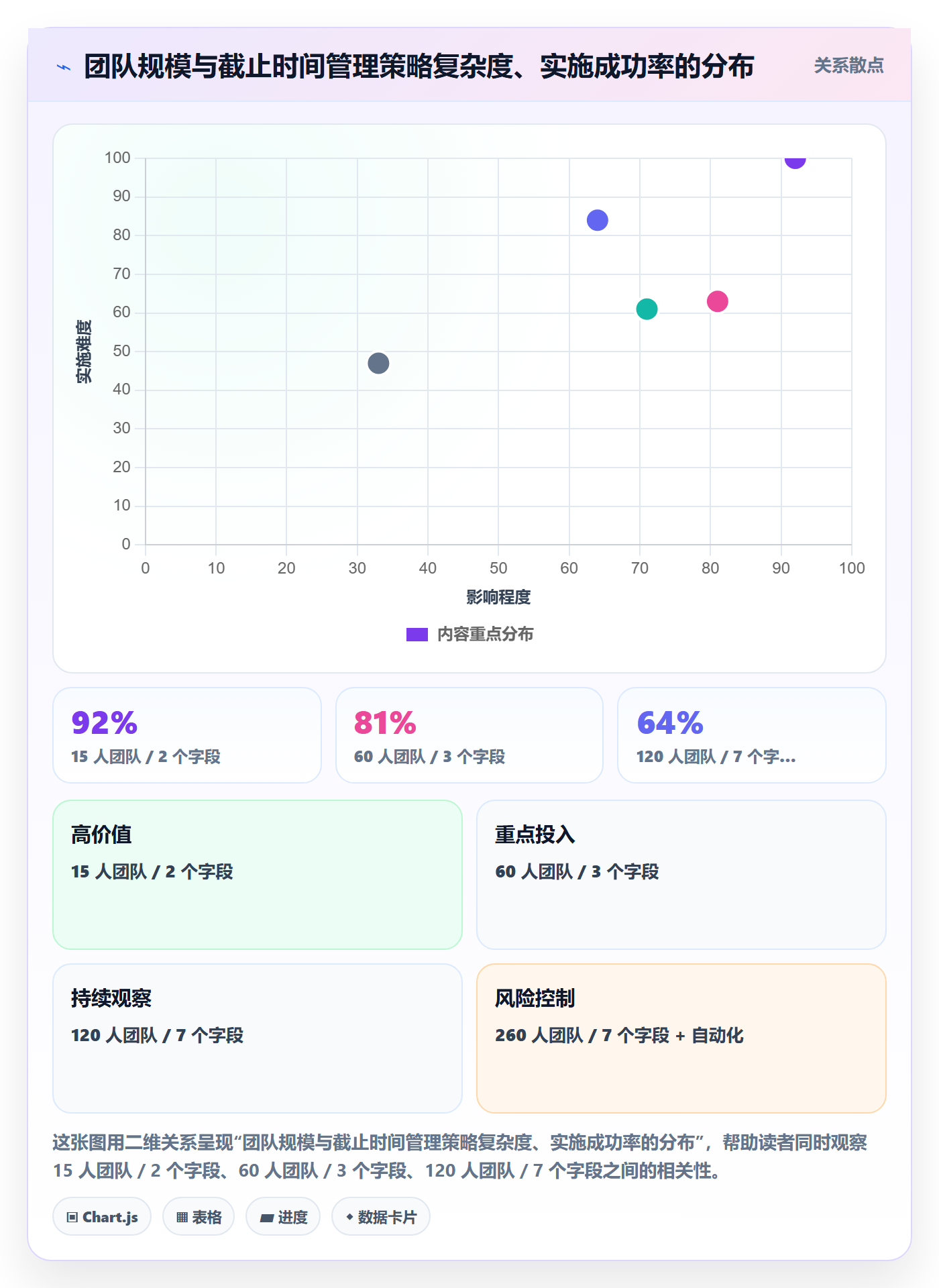Click the description paragraph starting 这张图用二维关系
Screen dimensions: 939x1288
(460, 1157)
